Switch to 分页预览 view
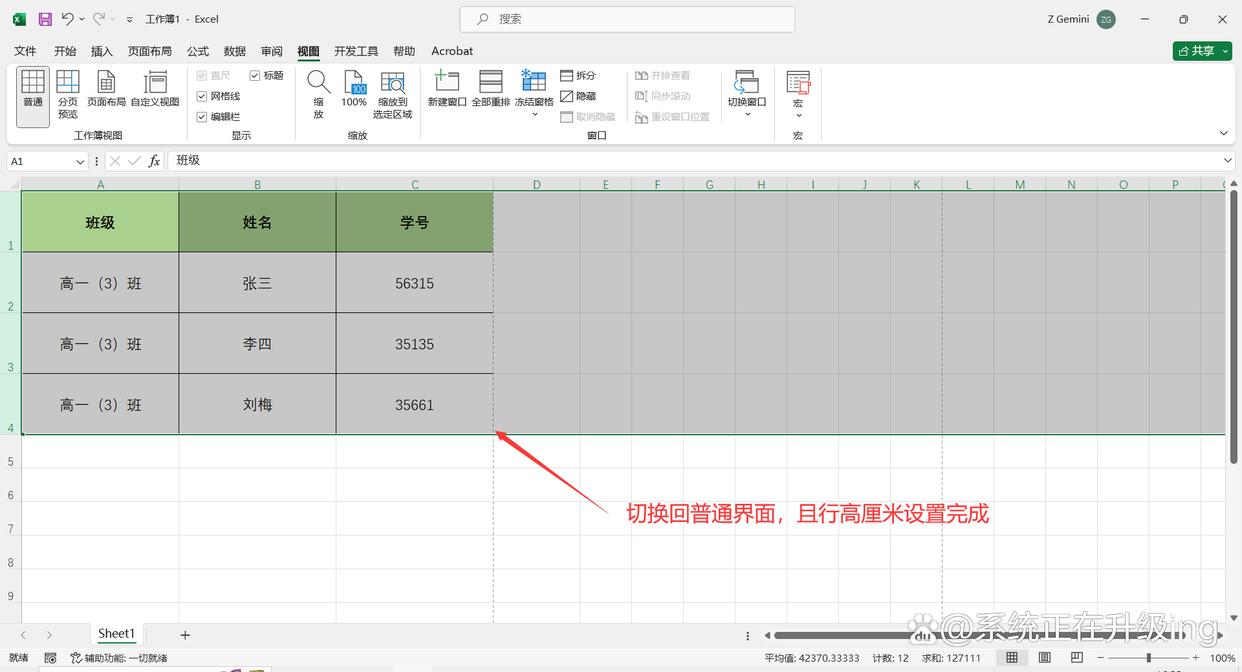The height and width of the screenshot is (672, 1242). tap(67, 96)
